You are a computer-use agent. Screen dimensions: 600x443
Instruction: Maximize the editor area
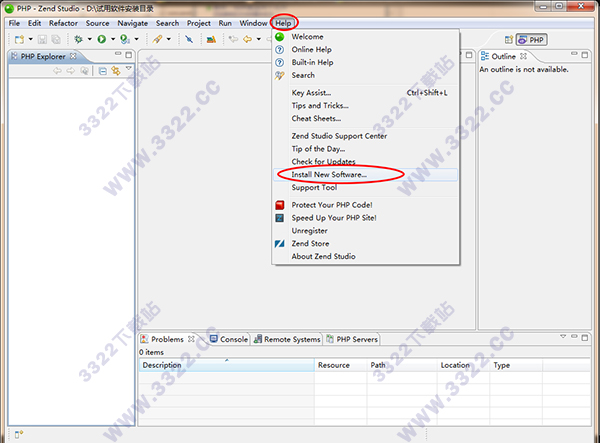click(469, 55)
